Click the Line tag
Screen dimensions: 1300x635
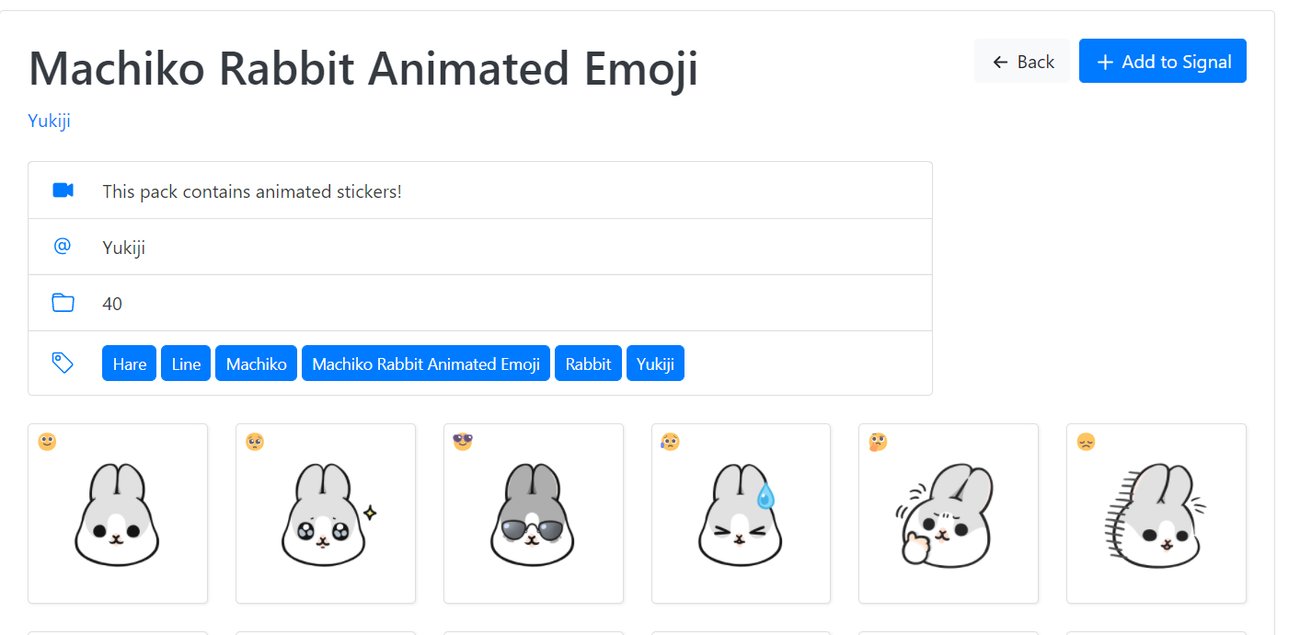[x=186, y=364]
